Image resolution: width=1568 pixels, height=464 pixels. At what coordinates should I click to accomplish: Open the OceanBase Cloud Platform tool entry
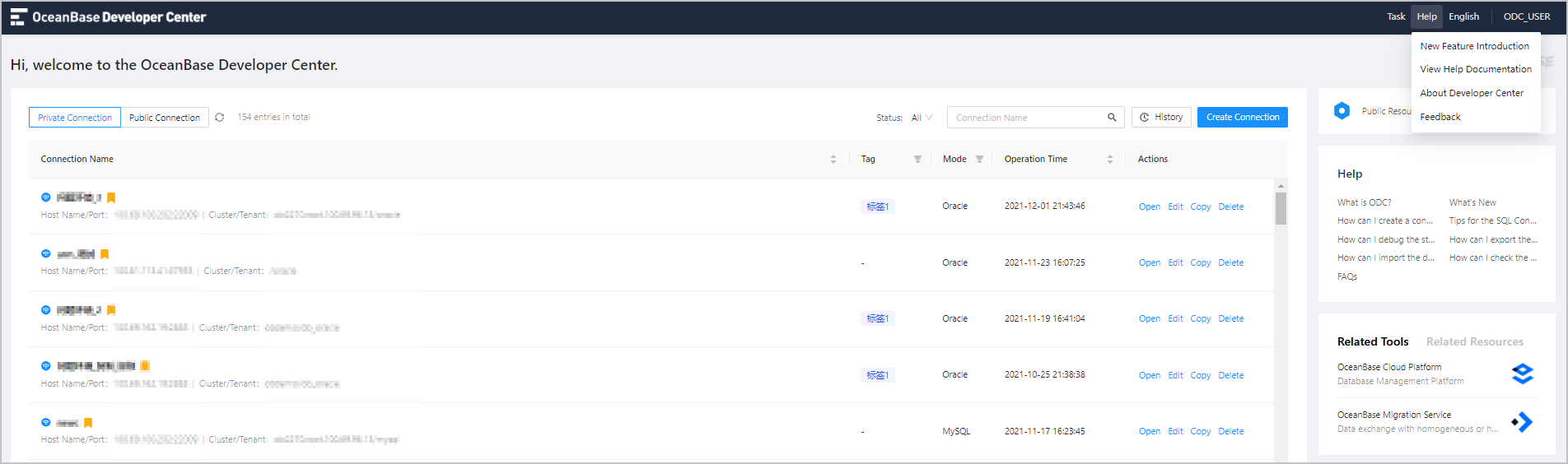coord(1436,374)
